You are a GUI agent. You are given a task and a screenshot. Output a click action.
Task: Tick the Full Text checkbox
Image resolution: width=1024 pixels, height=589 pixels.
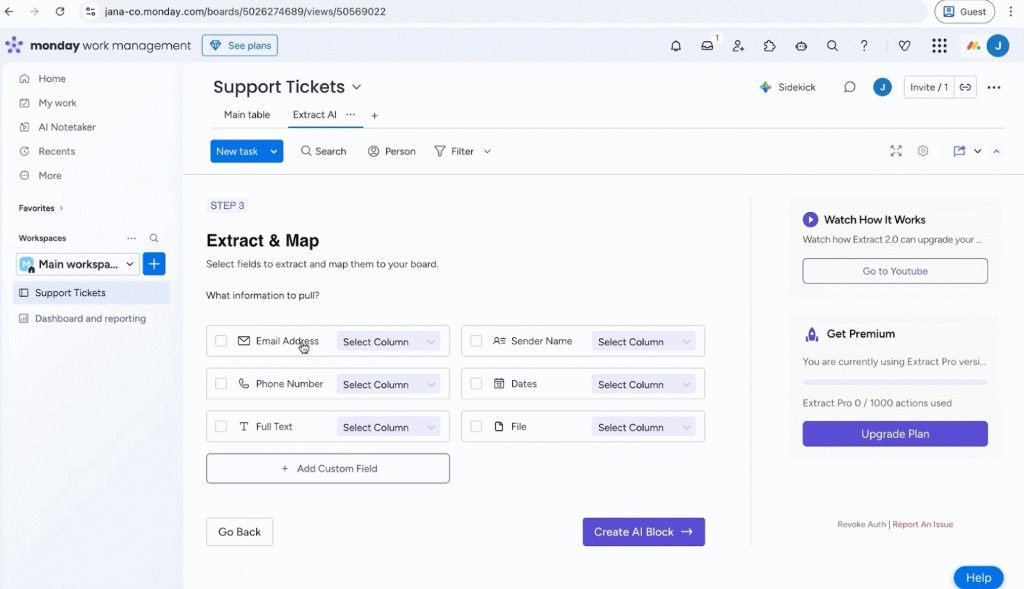(x=221, y=427)
